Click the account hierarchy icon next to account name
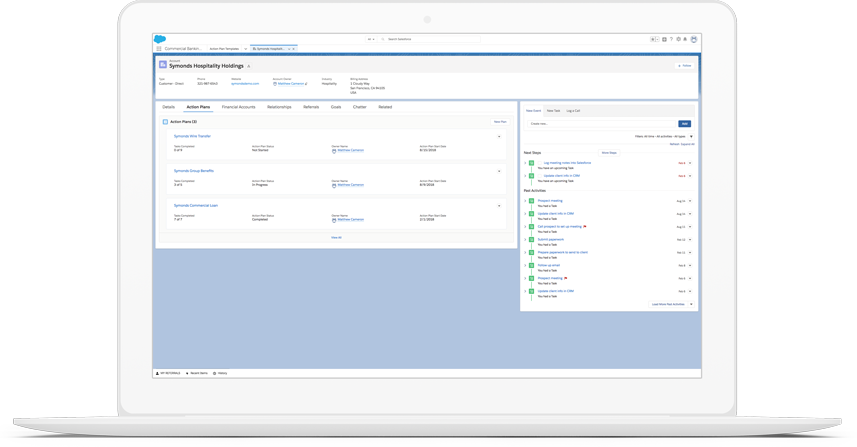The image size is (857, 447). [x=249, y=66]
